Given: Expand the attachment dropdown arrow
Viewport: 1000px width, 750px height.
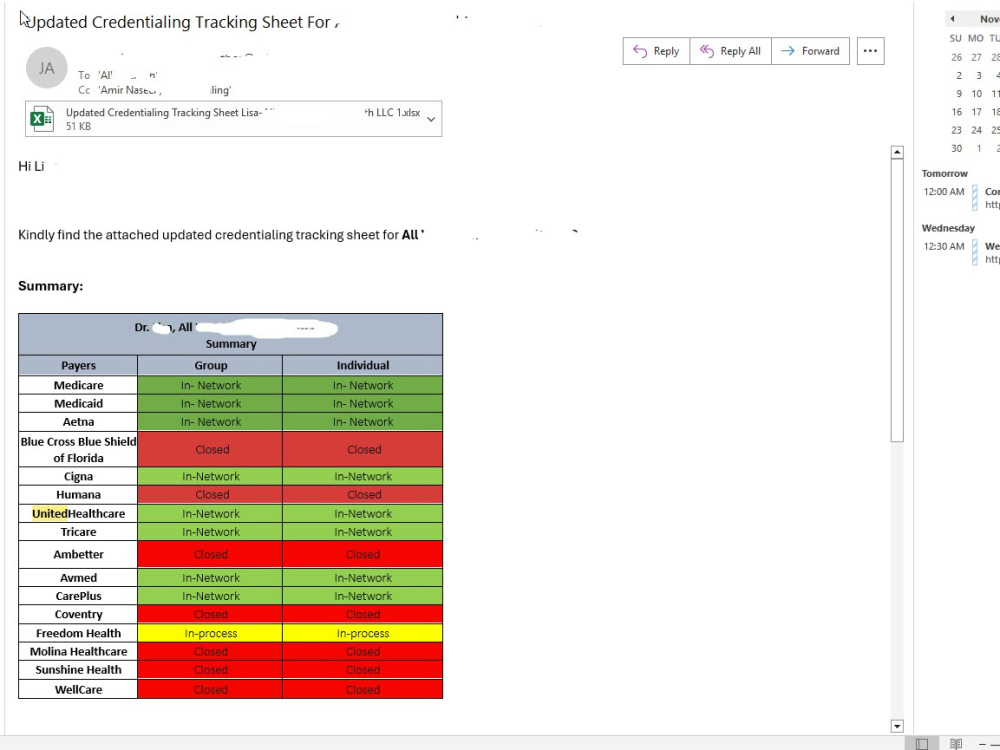Looking at the screenshot, I should click(431, 119).
